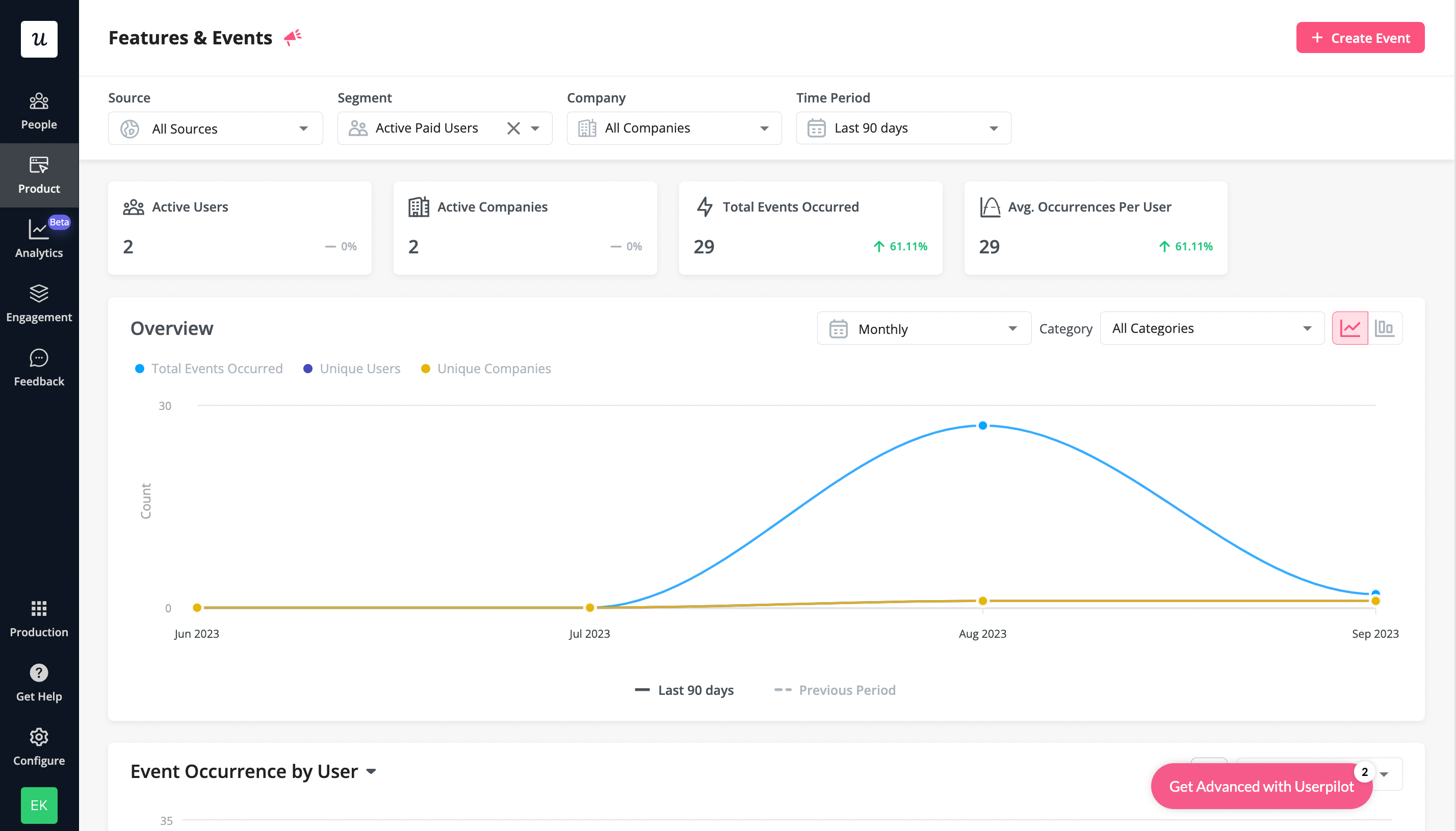Viewport: 1456px width, 831px height.
Task: Open Get Help from the sidebar
Action: coord(39,682)
